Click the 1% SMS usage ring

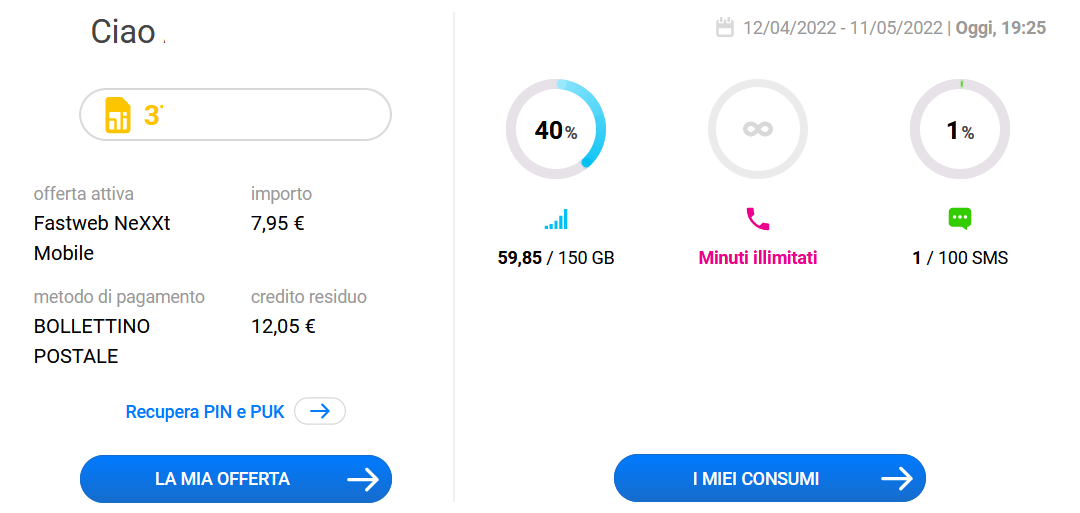[x=960, y=130]
